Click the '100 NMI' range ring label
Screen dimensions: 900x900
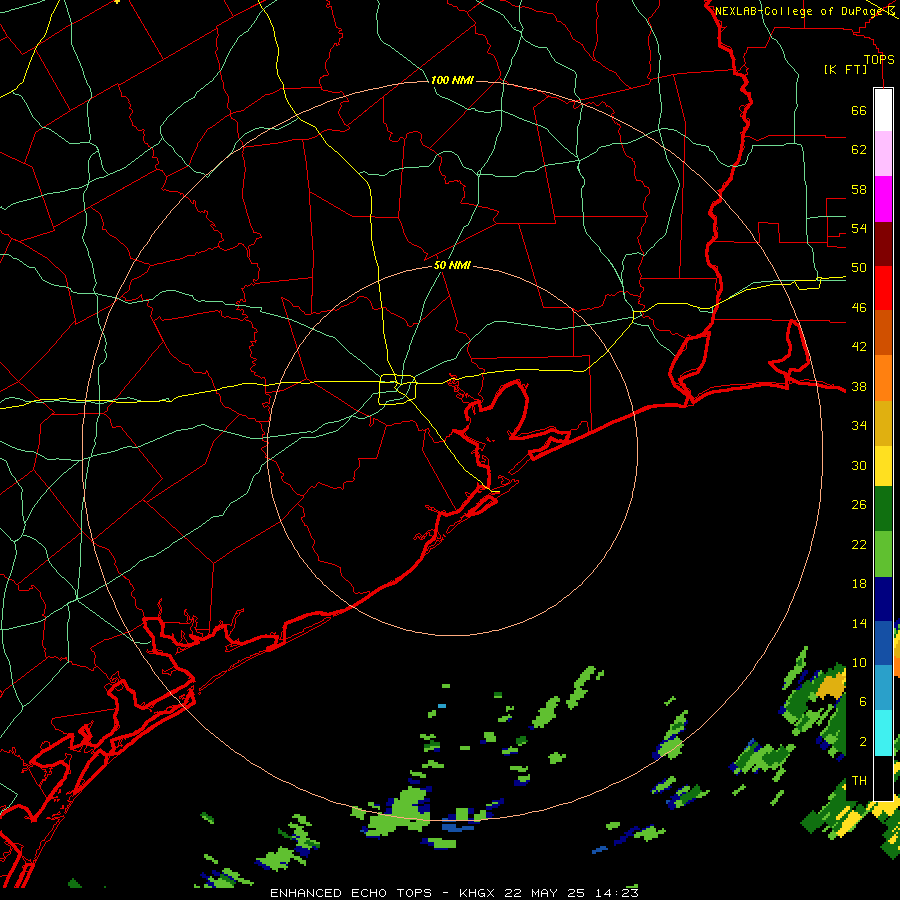[452, 80]
